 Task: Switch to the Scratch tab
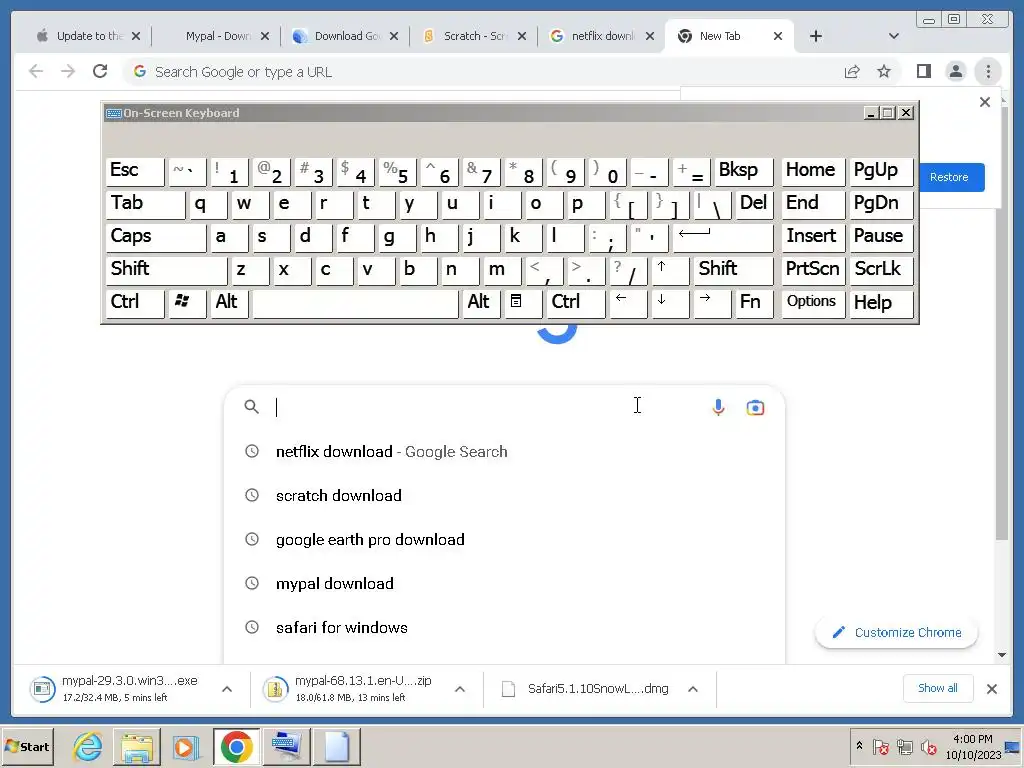(475, 36)
